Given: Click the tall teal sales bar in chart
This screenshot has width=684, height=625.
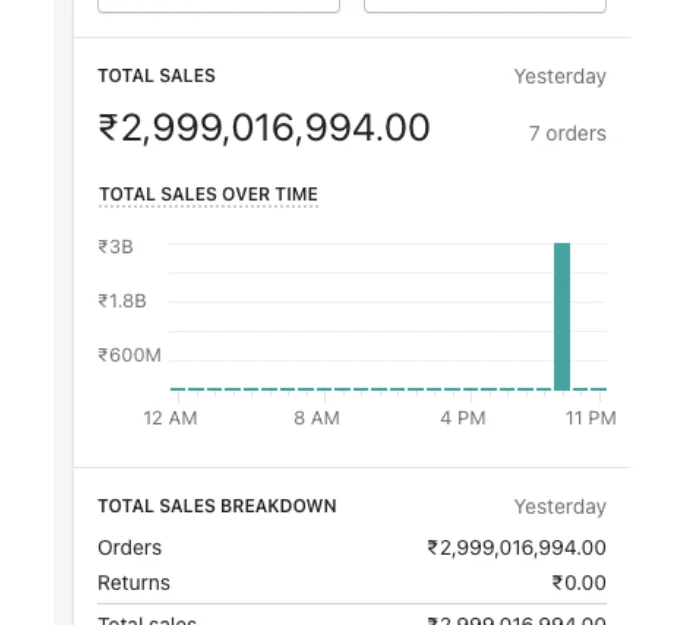Looking at the screenshot, I should point(562,316).
